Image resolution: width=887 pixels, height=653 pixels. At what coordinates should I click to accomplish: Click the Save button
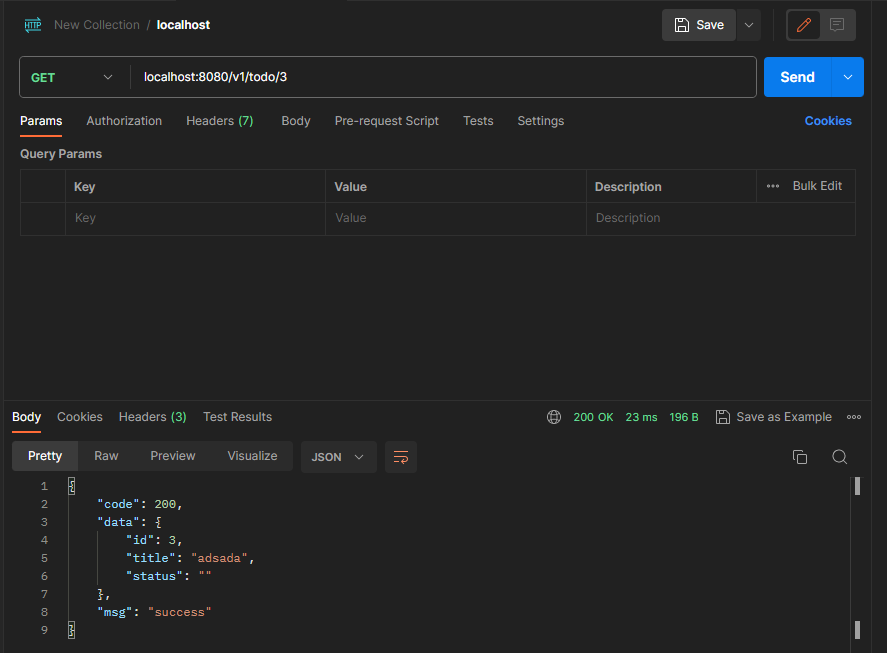point(699,25)
